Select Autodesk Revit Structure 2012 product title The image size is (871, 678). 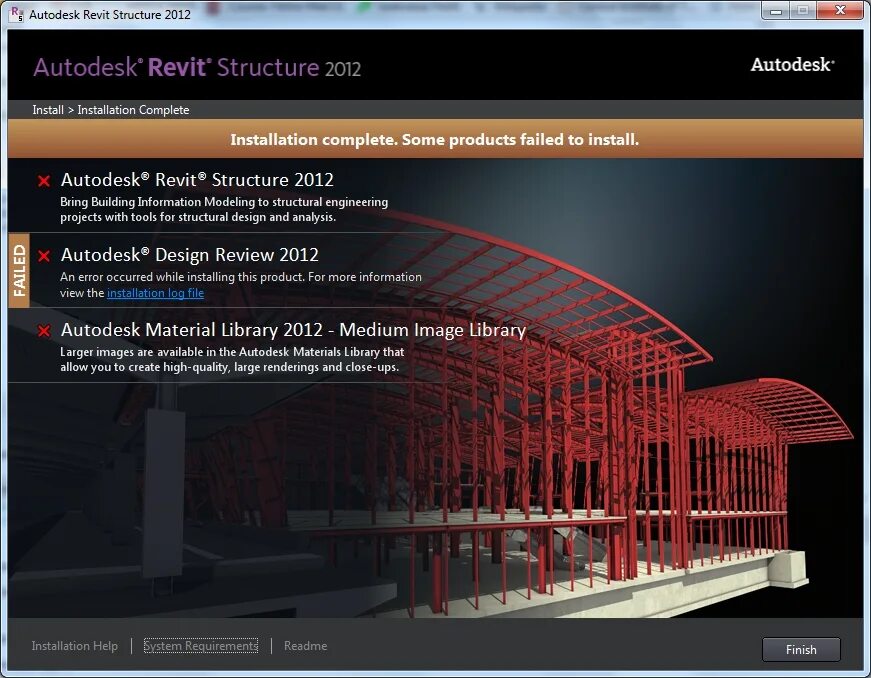click(x=197, y=179)
